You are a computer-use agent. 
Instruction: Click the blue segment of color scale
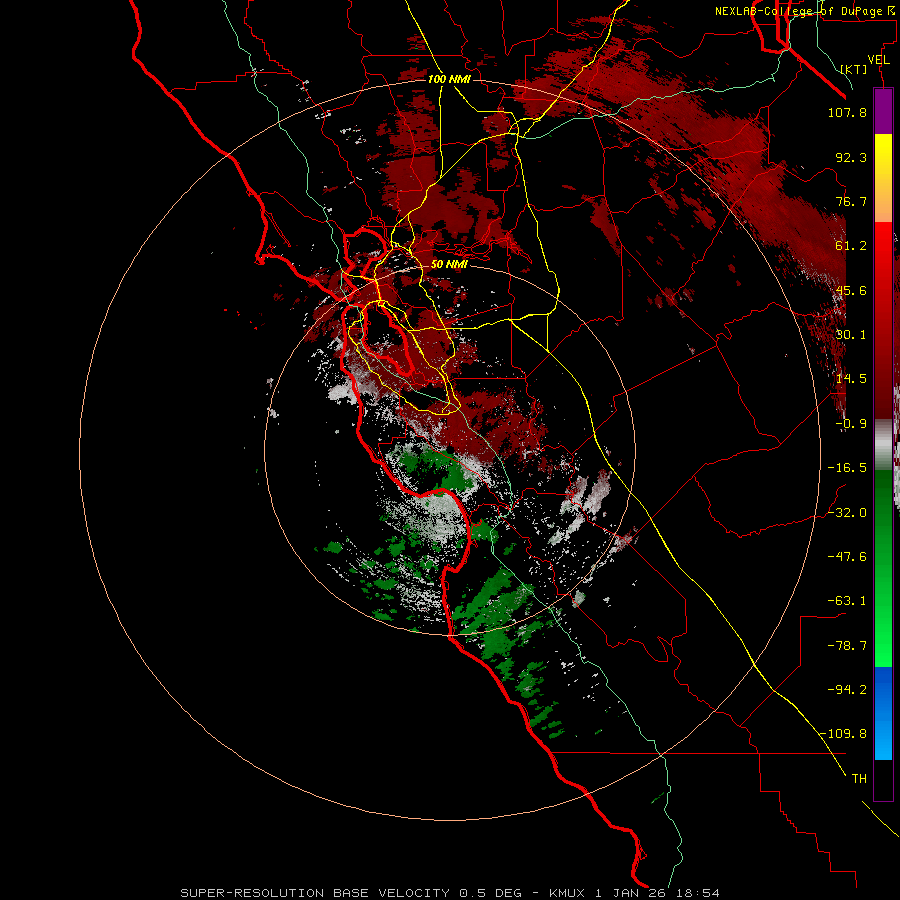click(883, 713)
